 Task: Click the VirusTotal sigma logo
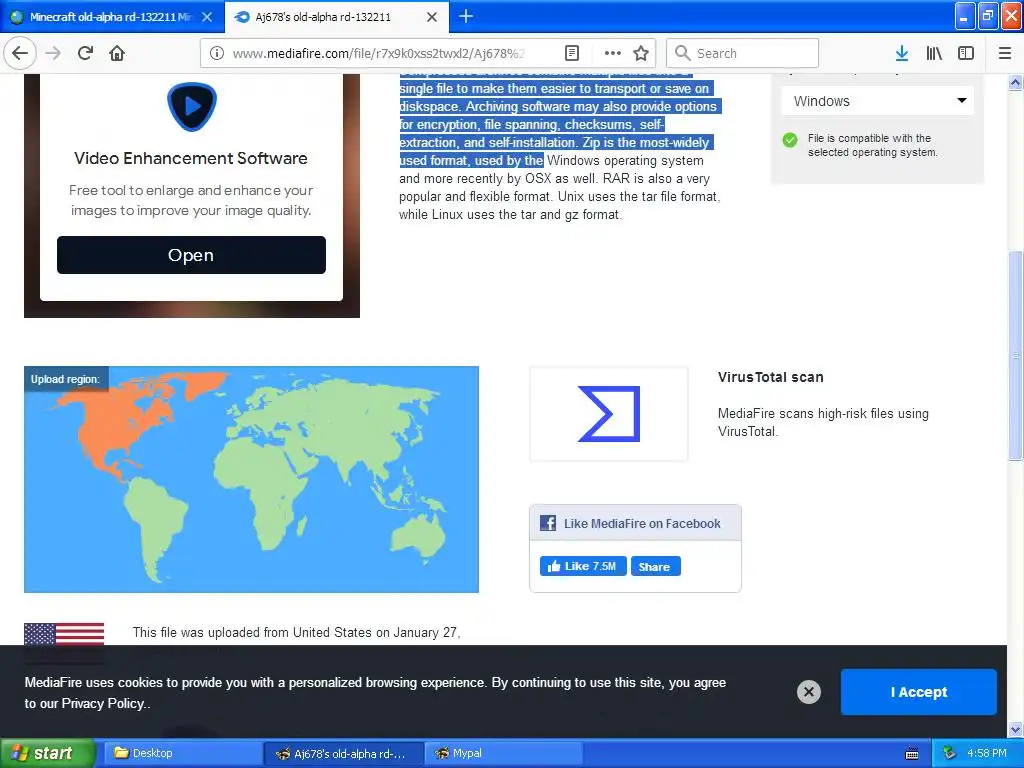[x=609, y=413]
